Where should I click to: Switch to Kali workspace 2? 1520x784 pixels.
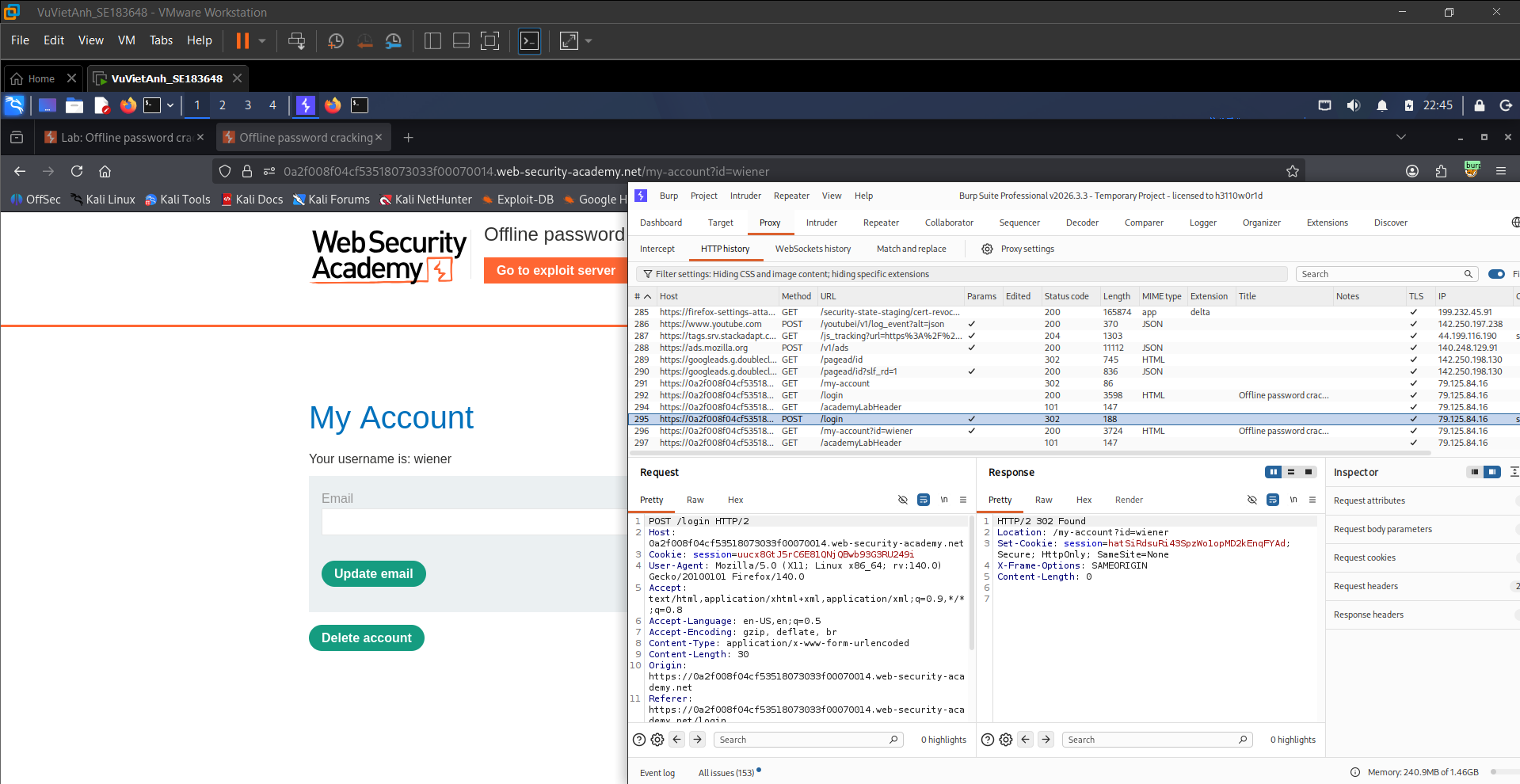pos(223,105)
